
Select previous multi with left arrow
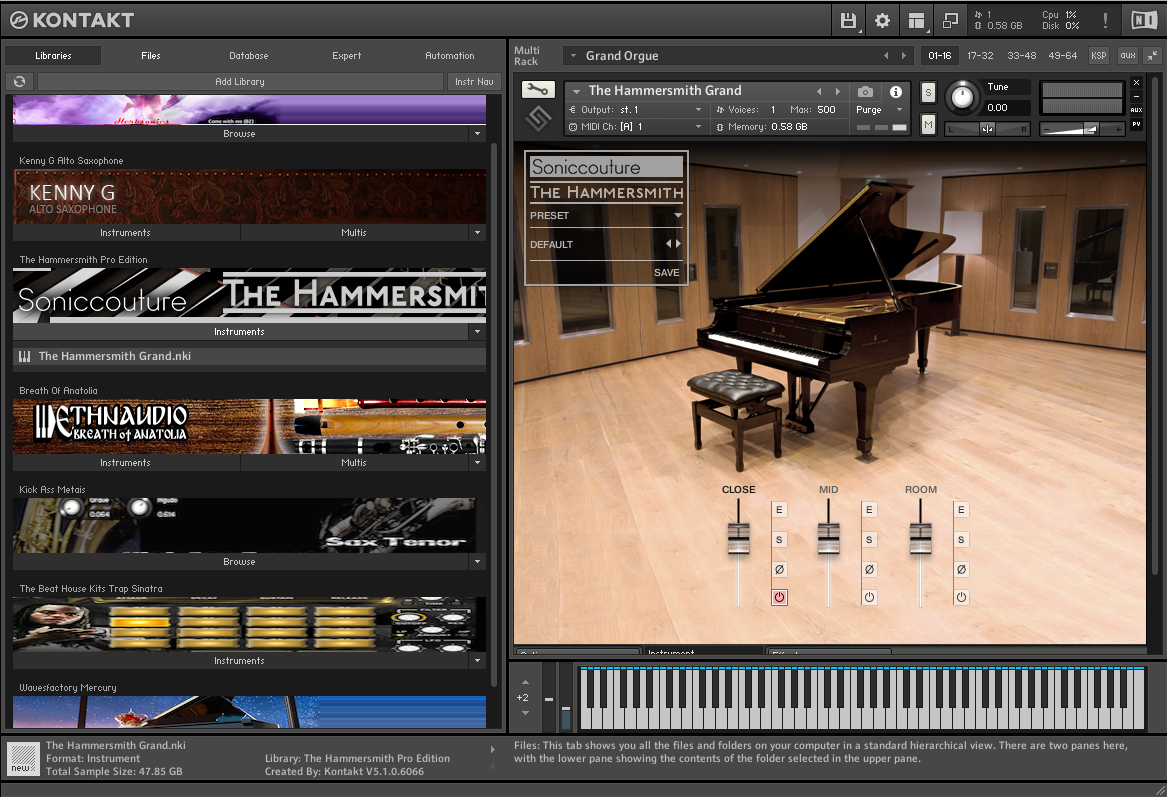point(886,55)
